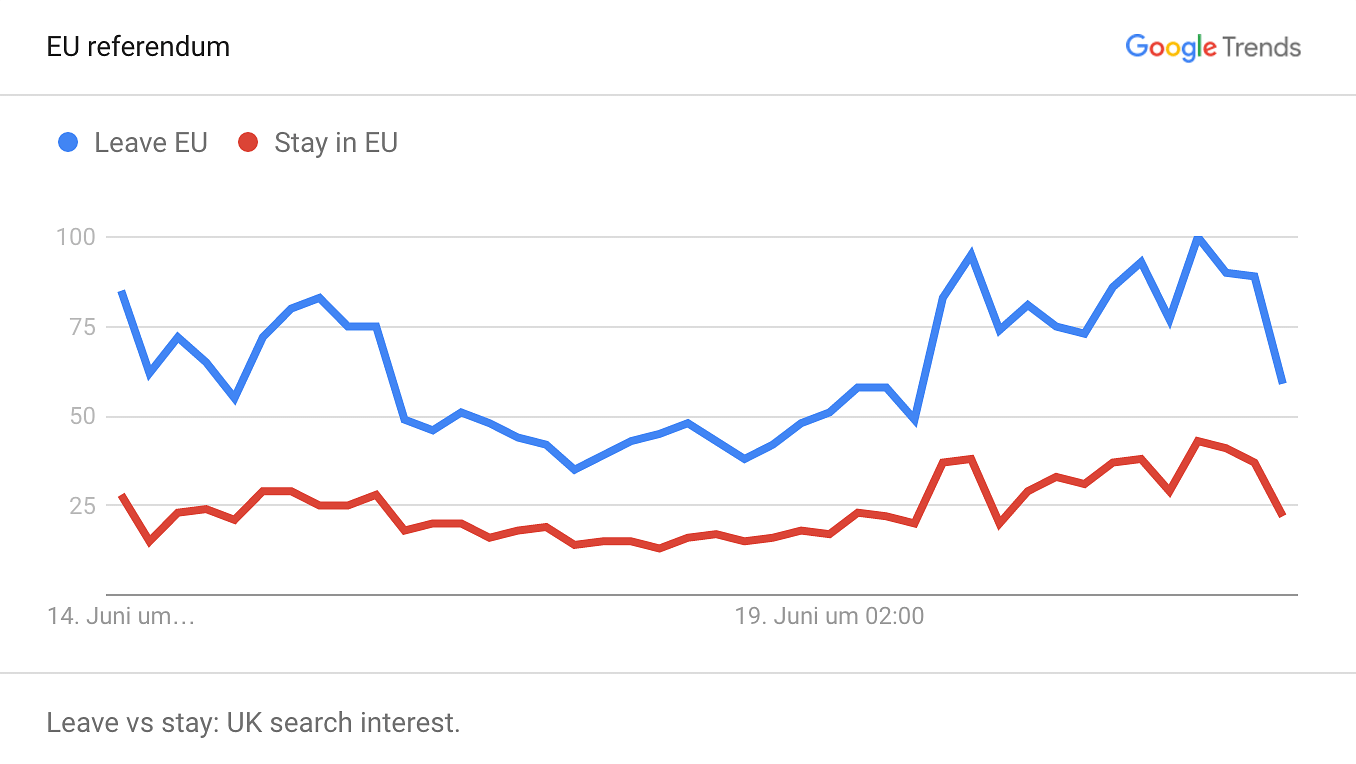The height and width of the screenshot is (764, 1356).
Task: Click the "14. Juni um…" x-axis label
Action: pos(121,616)
